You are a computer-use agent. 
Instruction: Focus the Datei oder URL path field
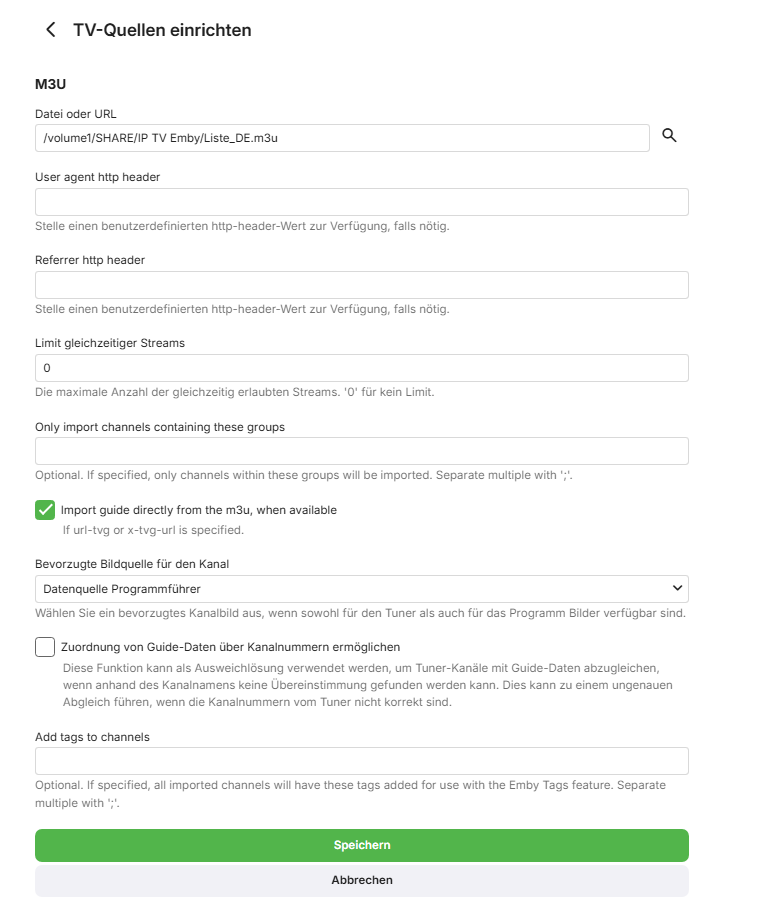pyautogui.click(x=342, y=138)
